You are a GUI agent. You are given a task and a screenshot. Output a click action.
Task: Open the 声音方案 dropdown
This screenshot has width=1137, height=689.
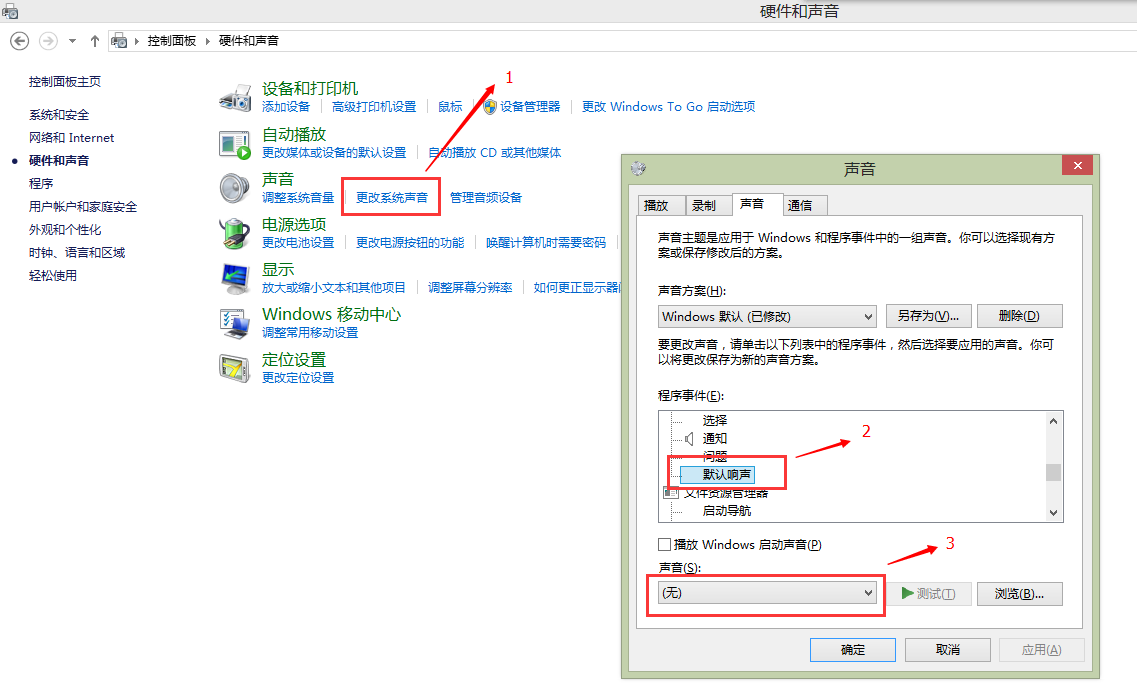(767, 316)
